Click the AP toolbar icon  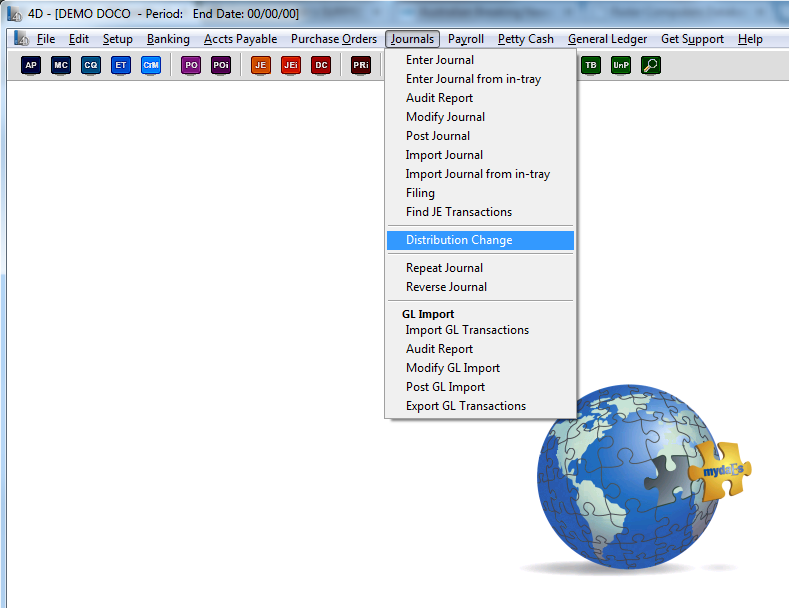(x=31, y=65)
